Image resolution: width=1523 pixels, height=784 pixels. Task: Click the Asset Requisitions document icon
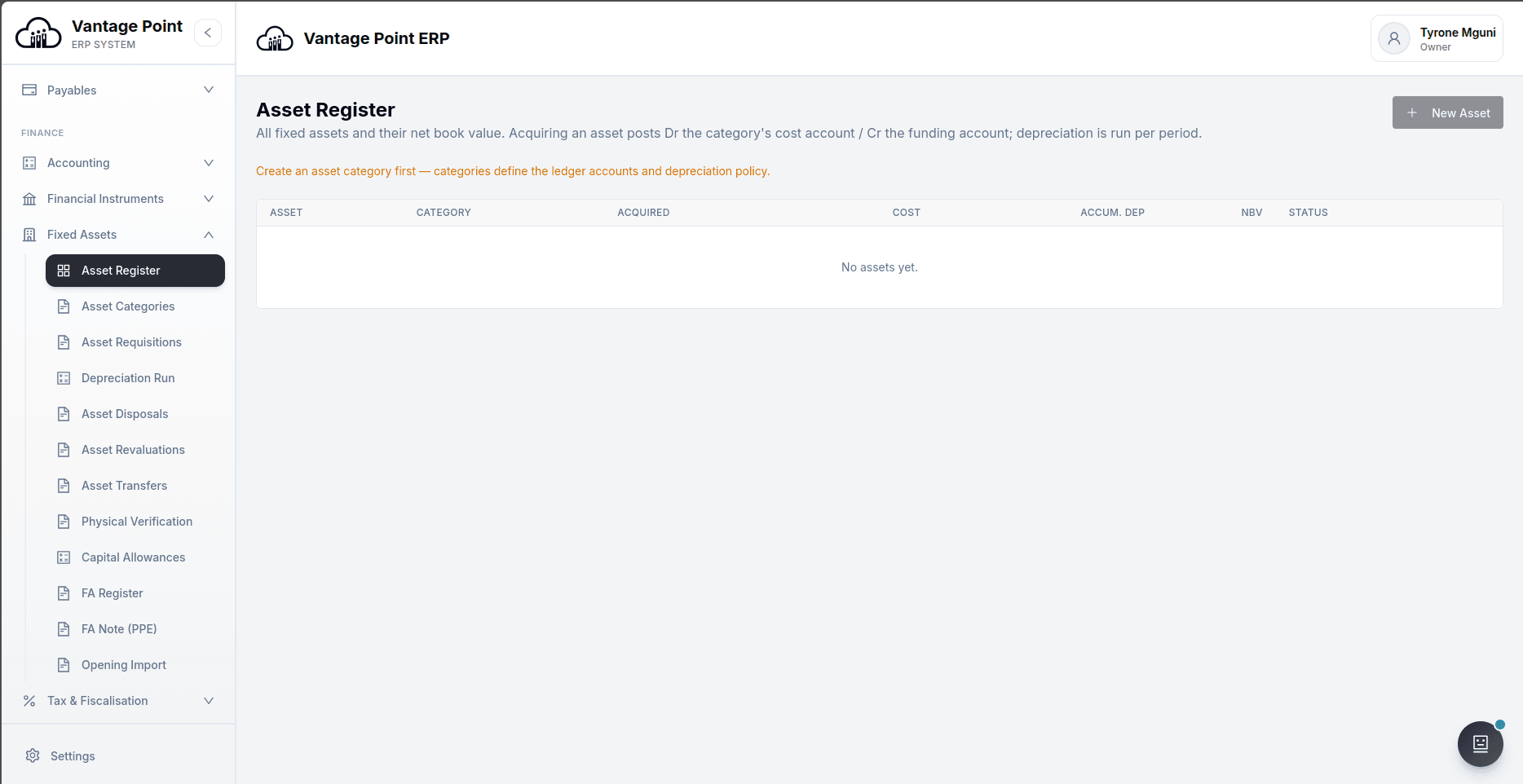pos(64,342)
